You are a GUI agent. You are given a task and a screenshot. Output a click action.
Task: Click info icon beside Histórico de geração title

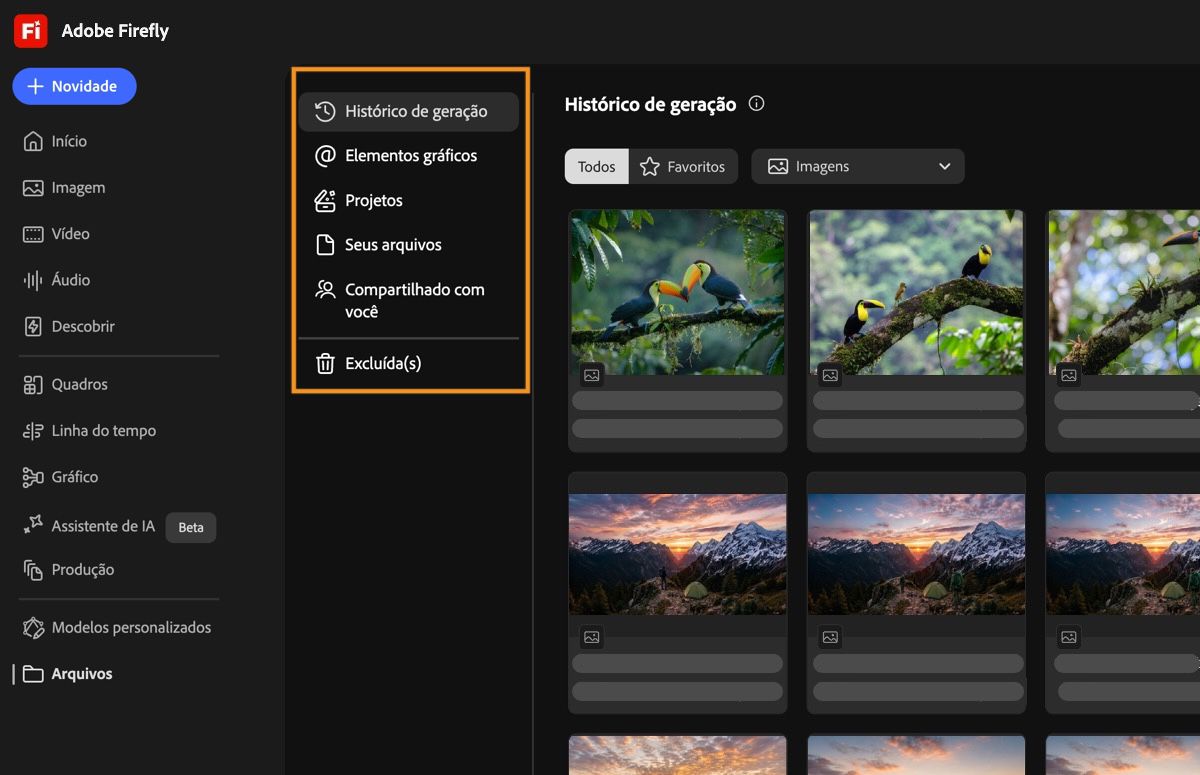(756, 104)
